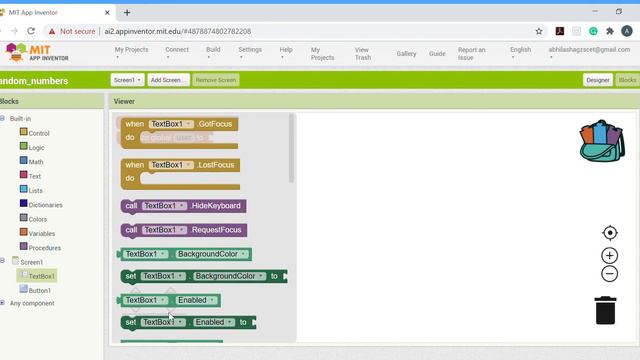Screen dimensions: 640x360
Task: Open the English language dropdown
Action: pos(520,53)
